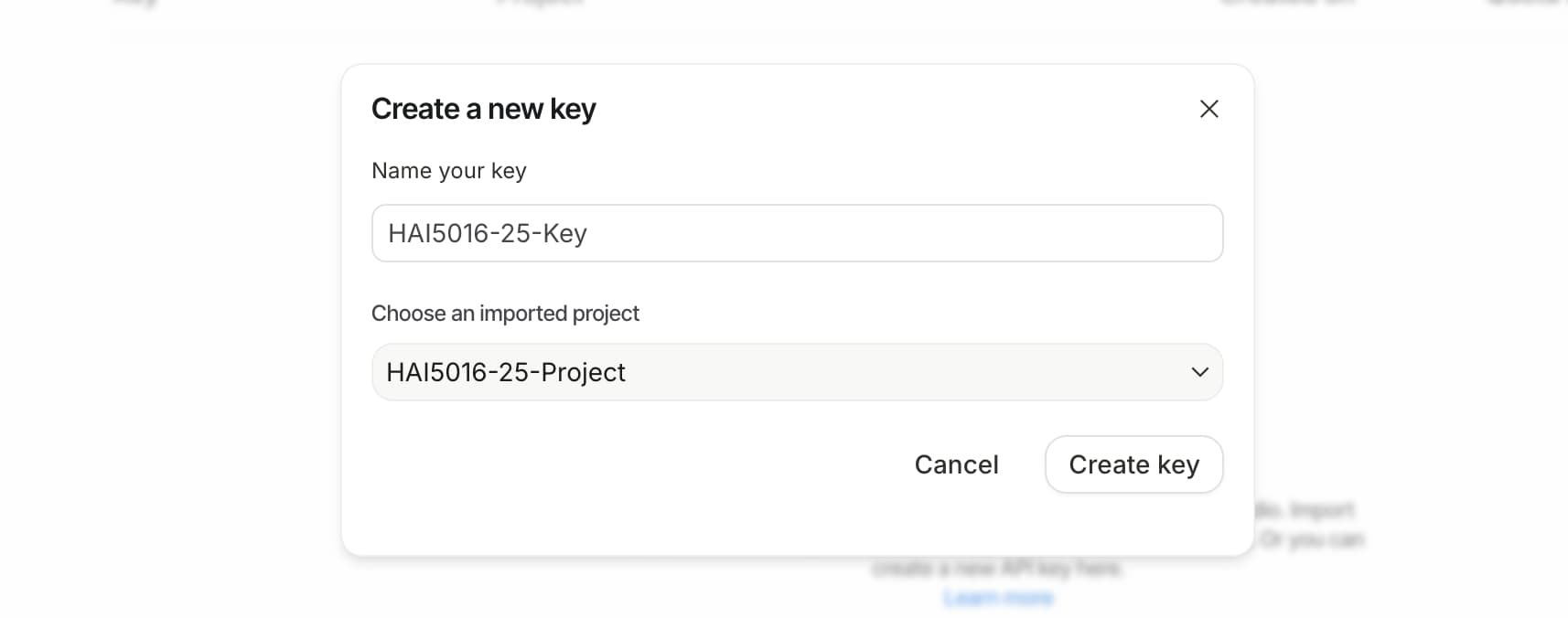The width and height of the screenshot is (1568, 618).
Task: Click the chevron arrow on the project selector
Action: [x=1199, y=372]
